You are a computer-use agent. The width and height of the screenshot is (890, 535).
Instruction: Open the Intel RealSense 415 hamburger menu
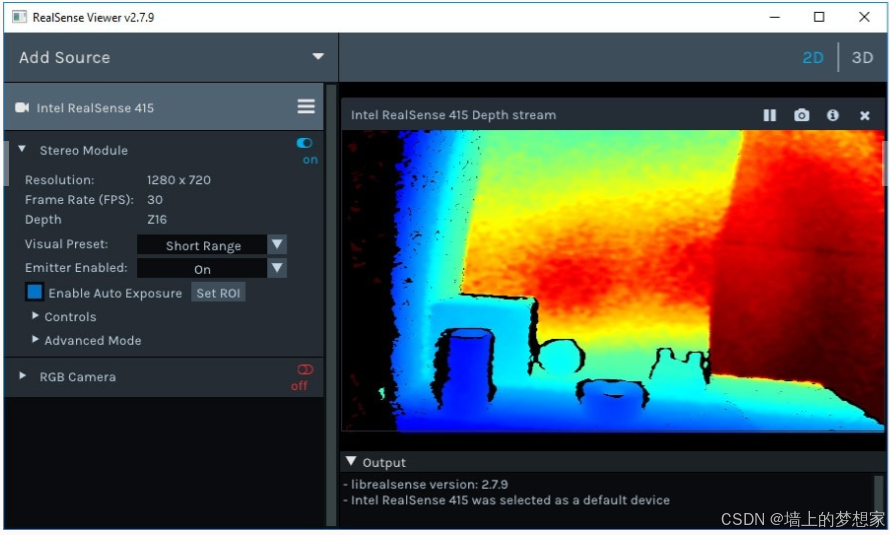tap(306, 107)
